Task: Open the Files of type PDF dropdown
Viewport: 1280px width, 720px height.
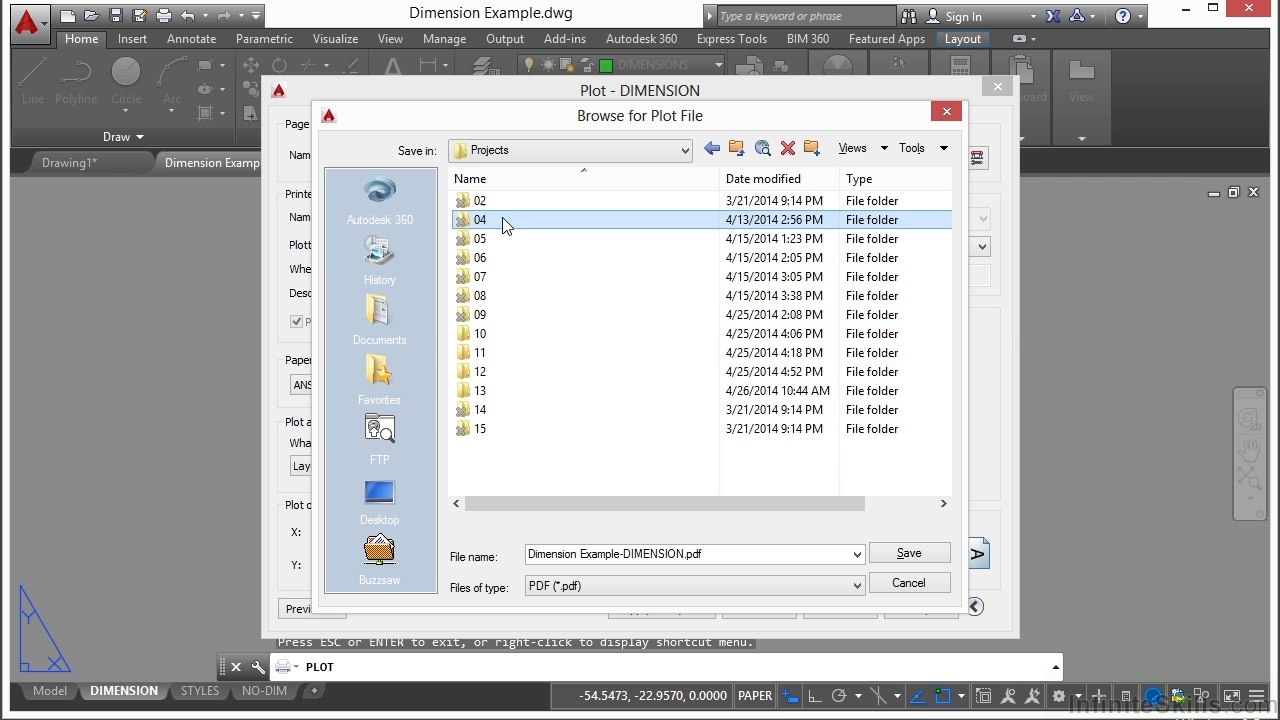Action: tap(695, 586)
